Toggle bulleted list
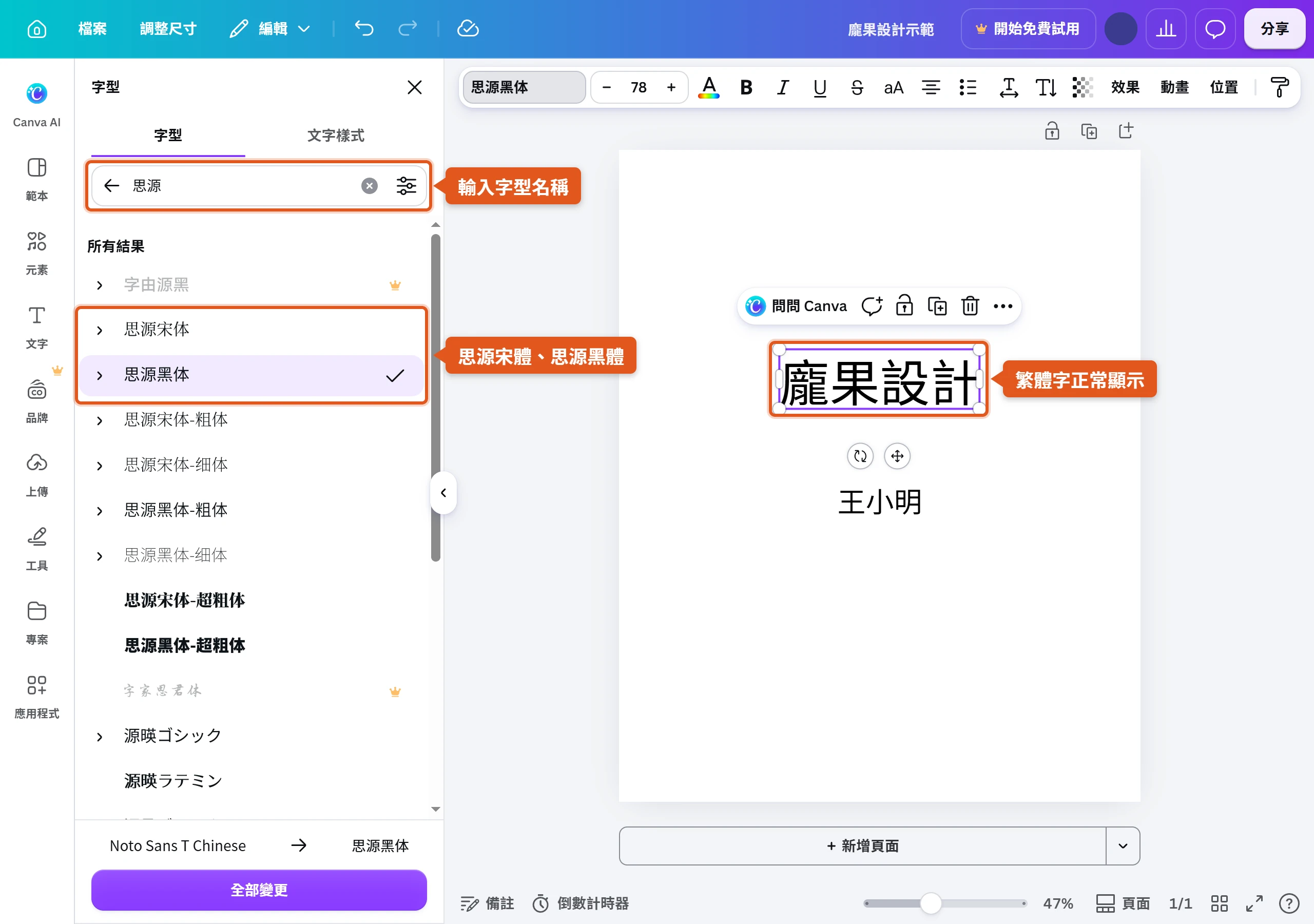This screenshot has height=924, width=1314. click(968, 87)
